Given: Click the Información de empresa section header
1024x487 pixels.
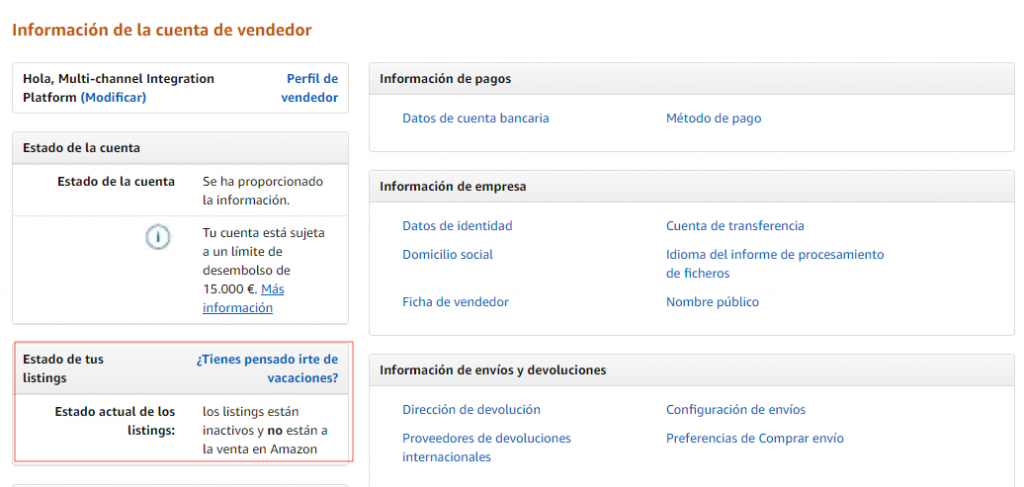Looking at the screenshot, I should click(x=453, y=186).
